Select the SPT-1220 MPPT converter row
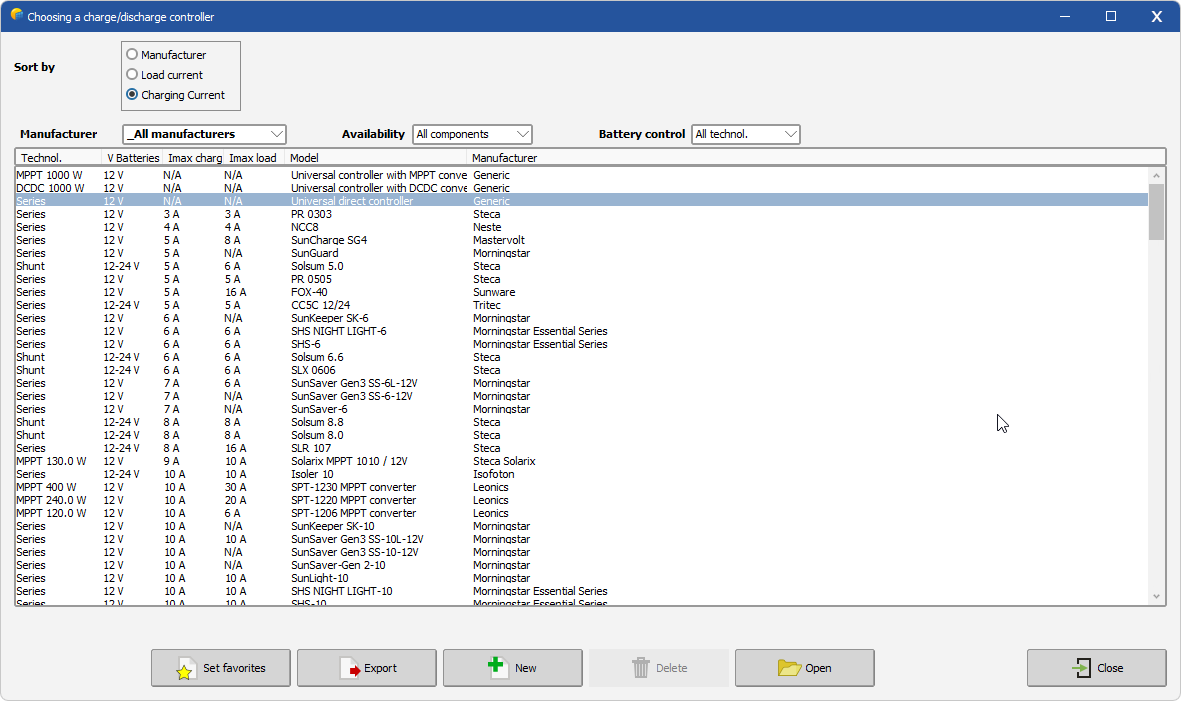The width and height of the screenshot is (1181, 701). [x=581, y=500]
